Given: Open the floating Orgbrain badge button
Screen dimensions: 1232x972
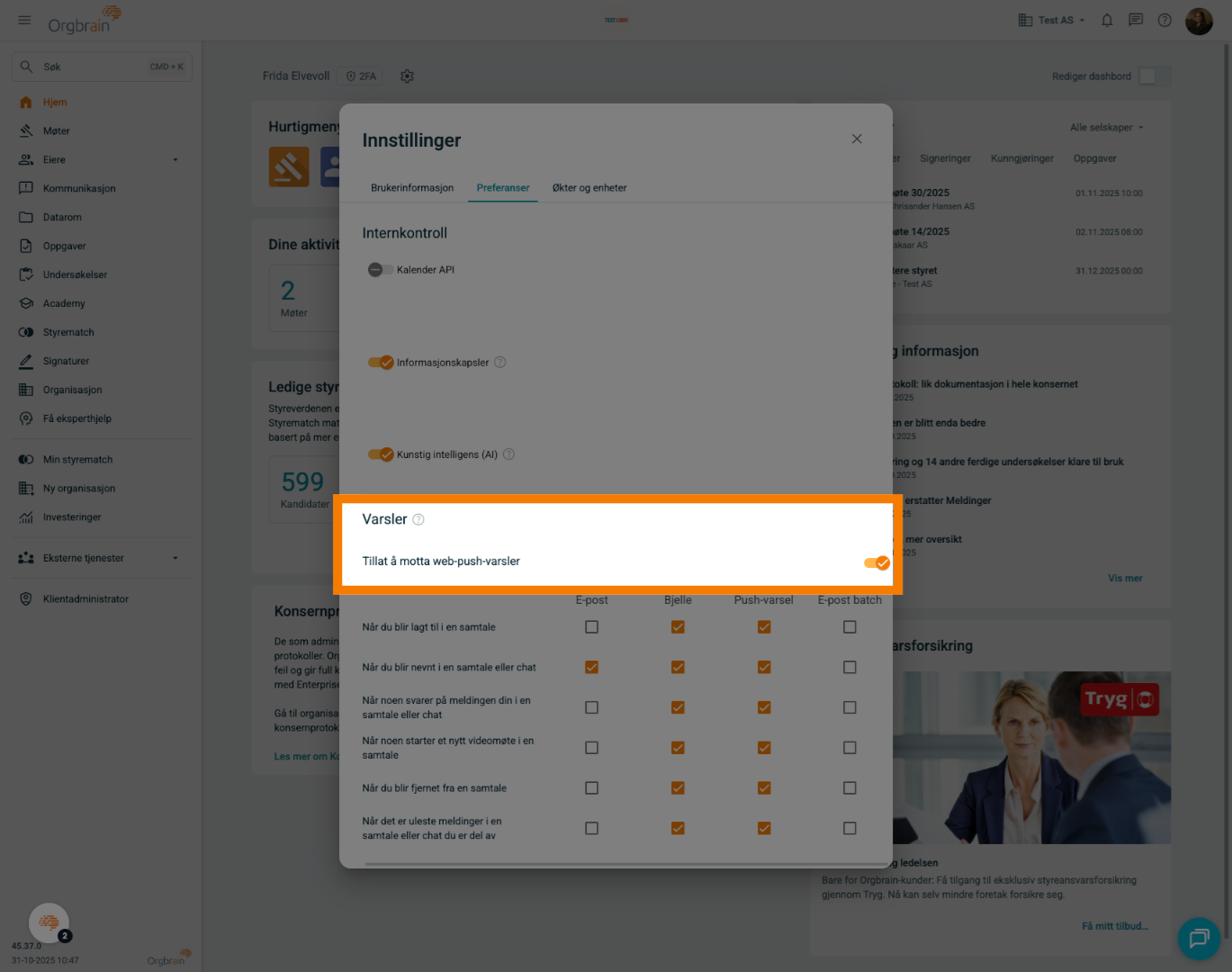Looking at the screenshot, I should (49, 922).
